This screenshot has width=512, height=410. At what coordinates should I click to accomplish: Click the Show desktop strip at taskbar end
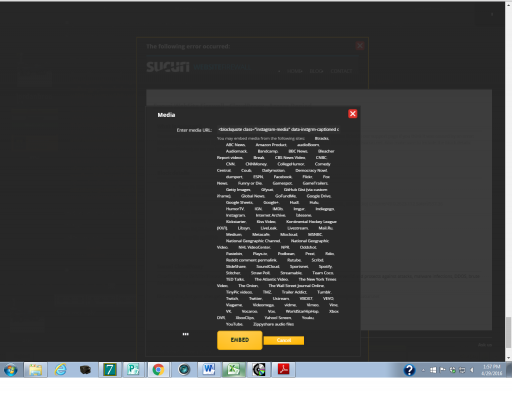[x=509, y=370]
